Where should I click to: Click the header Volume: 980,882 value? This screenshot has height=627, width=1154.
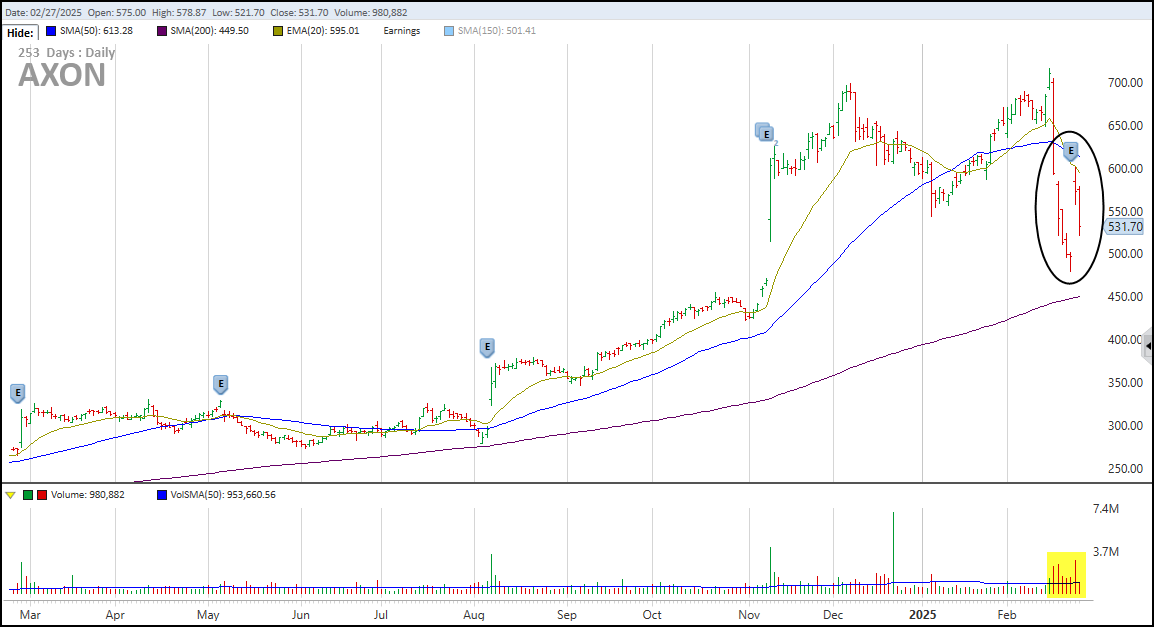click(371, 13)
